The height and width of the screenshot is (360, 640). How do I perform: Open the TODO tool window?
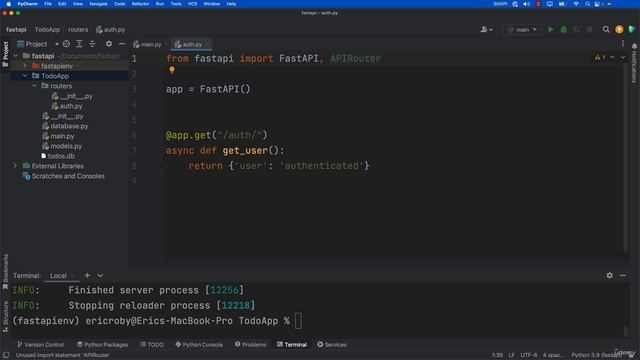(x=152, y=344)
